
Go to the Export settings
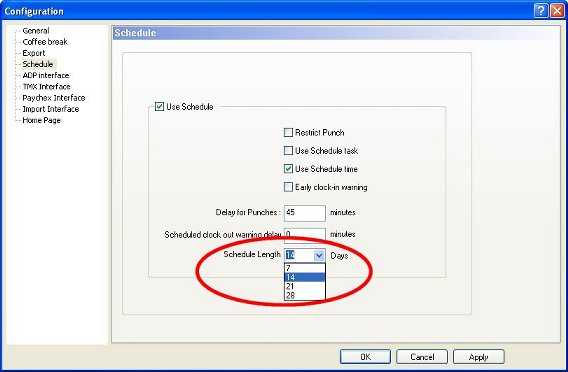click(34, 53)
